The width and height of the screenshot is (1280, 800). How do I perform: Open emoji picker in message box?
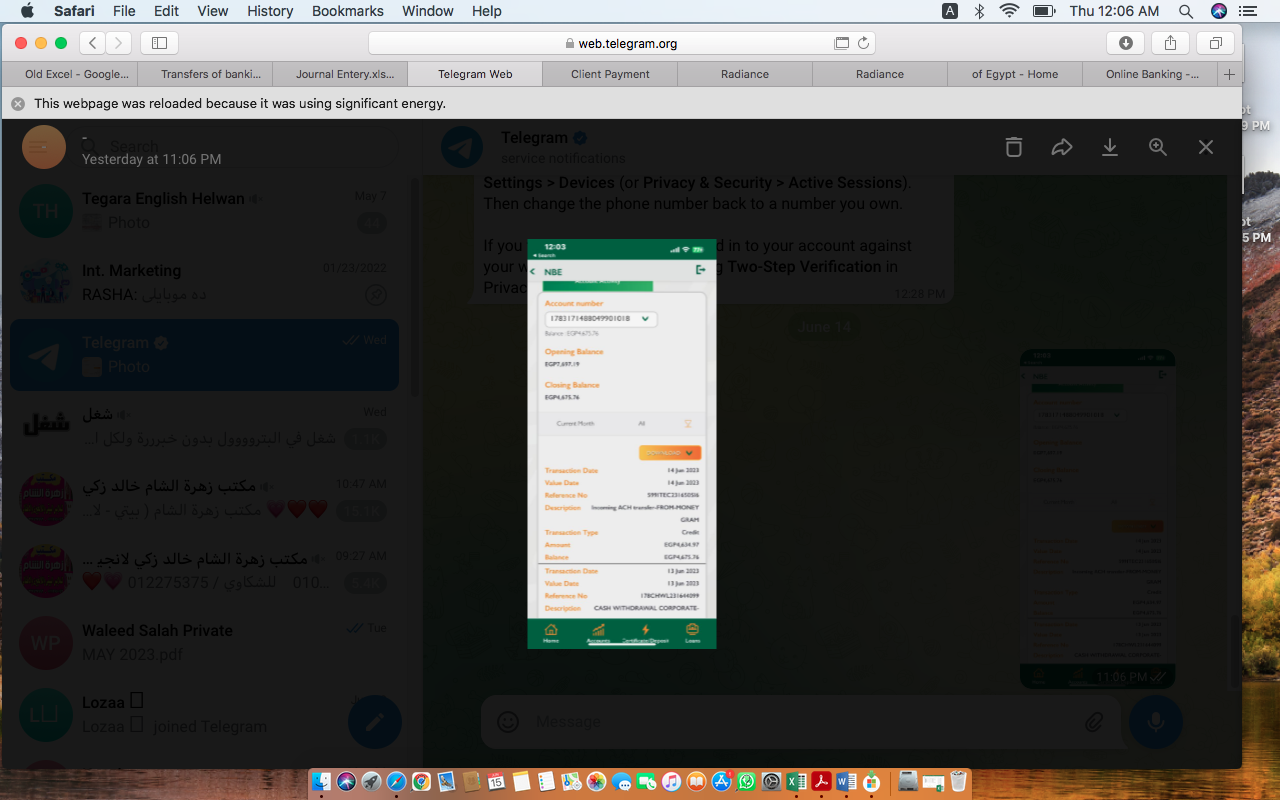click(x=508, y=721)
